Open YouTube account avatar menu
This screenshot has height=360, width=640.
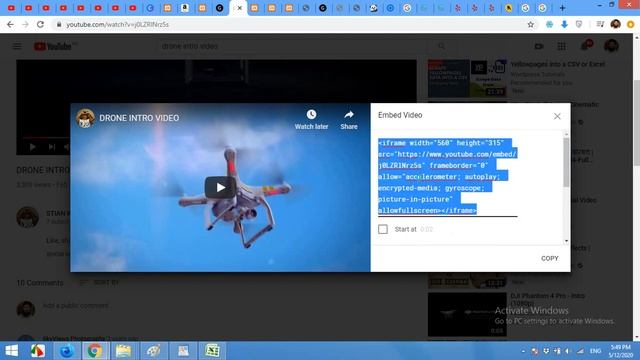coord(611,46)
